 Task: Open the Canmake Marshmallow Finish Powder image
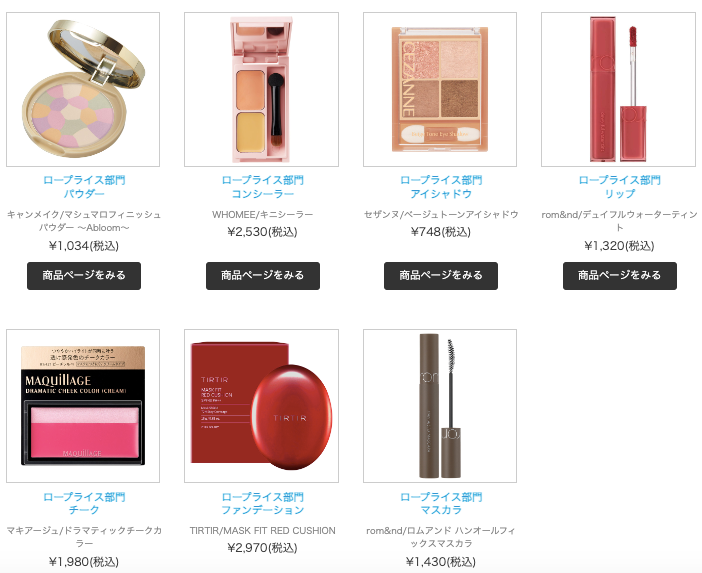coord(83,90)
